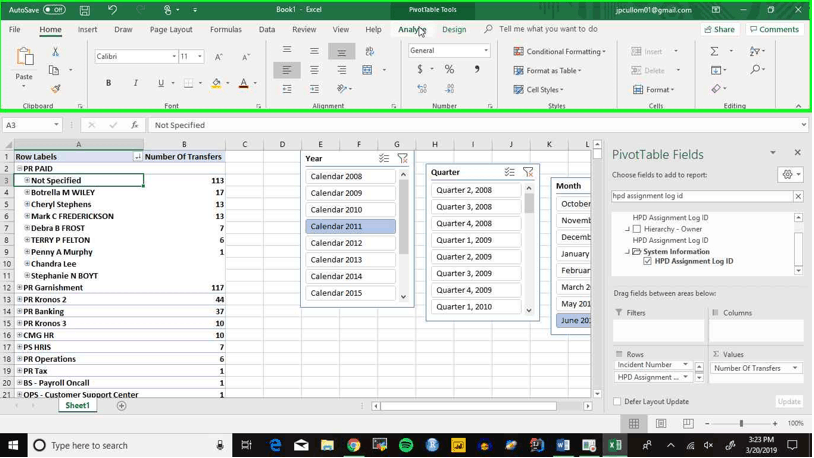This screenshot has width=814, height=458.
Task: Click the Wrap Text icon
Action: [369, 51]
